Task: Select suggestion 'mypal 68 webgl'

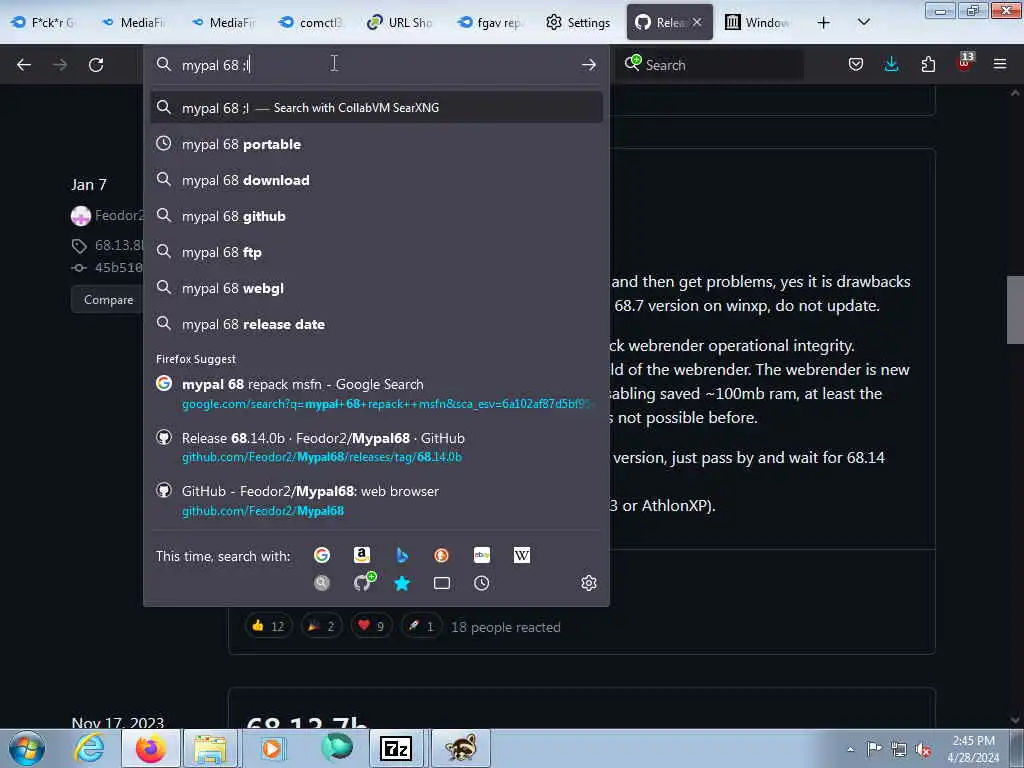Action: click(x=376, y=288)
